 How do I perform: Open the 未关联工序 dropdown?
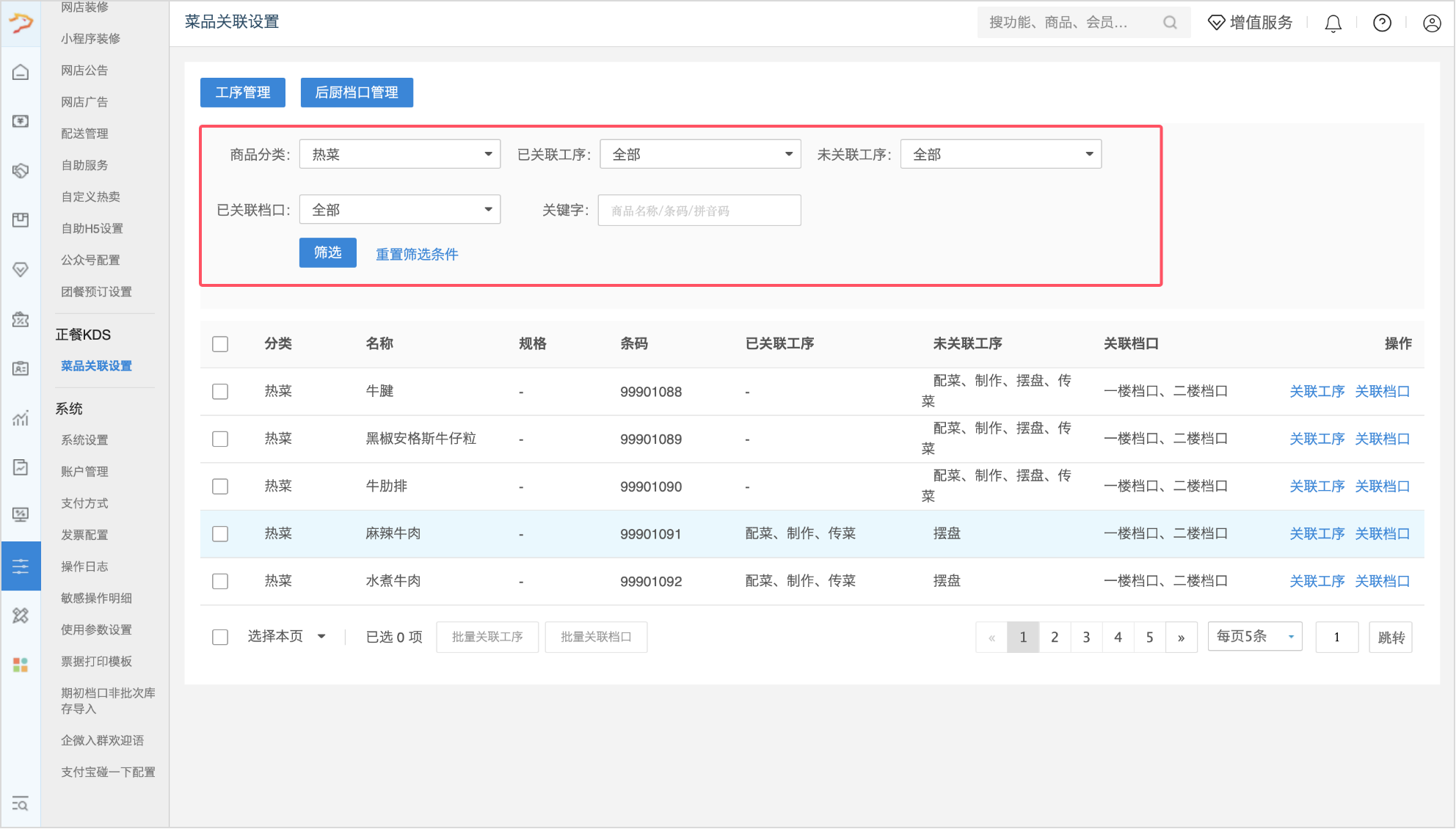coord(1001,154)
